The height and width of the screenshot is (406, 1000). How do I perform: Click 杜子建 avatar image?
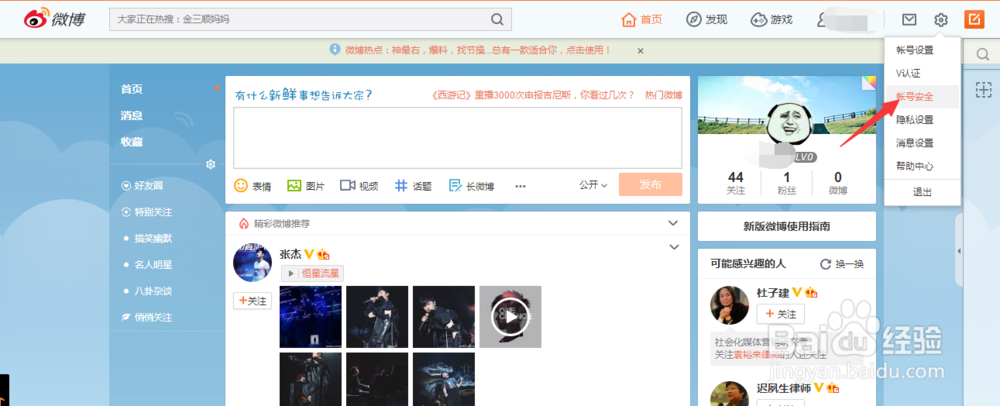point(730,305)
